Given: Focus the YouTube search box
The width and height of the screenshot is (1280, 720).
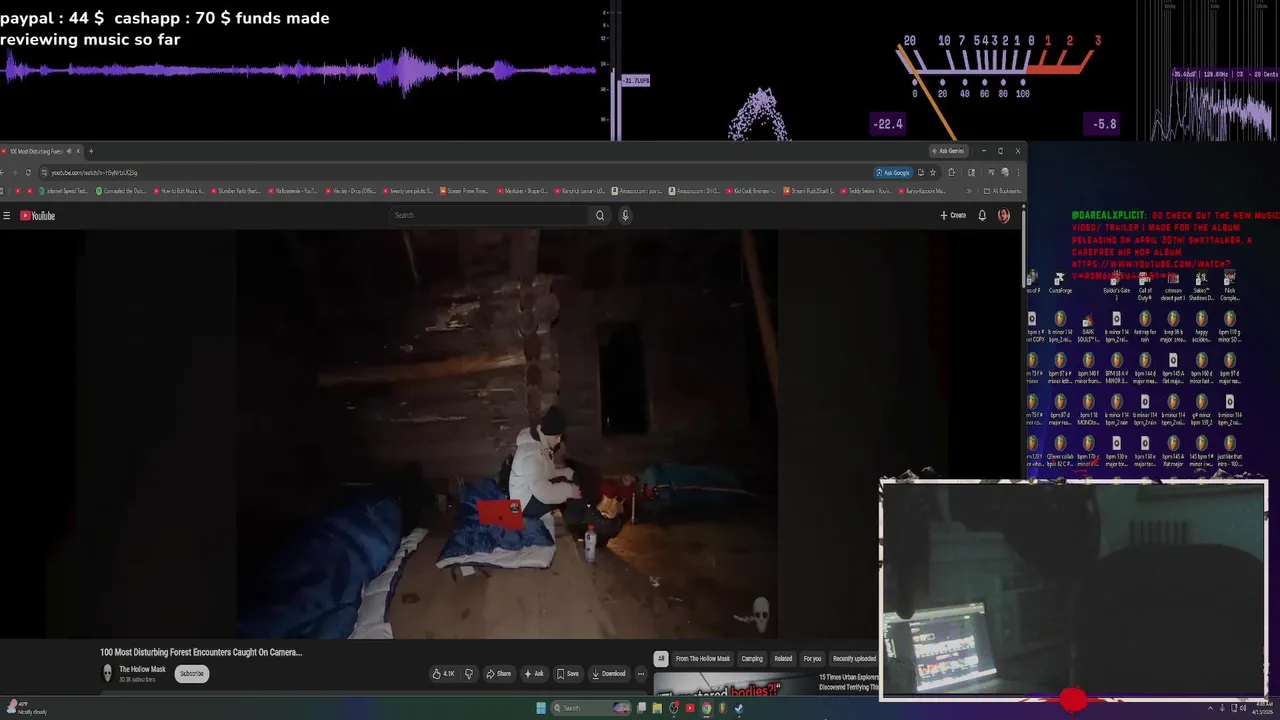Looking at the screenshot, I should [x=490, y=215].
